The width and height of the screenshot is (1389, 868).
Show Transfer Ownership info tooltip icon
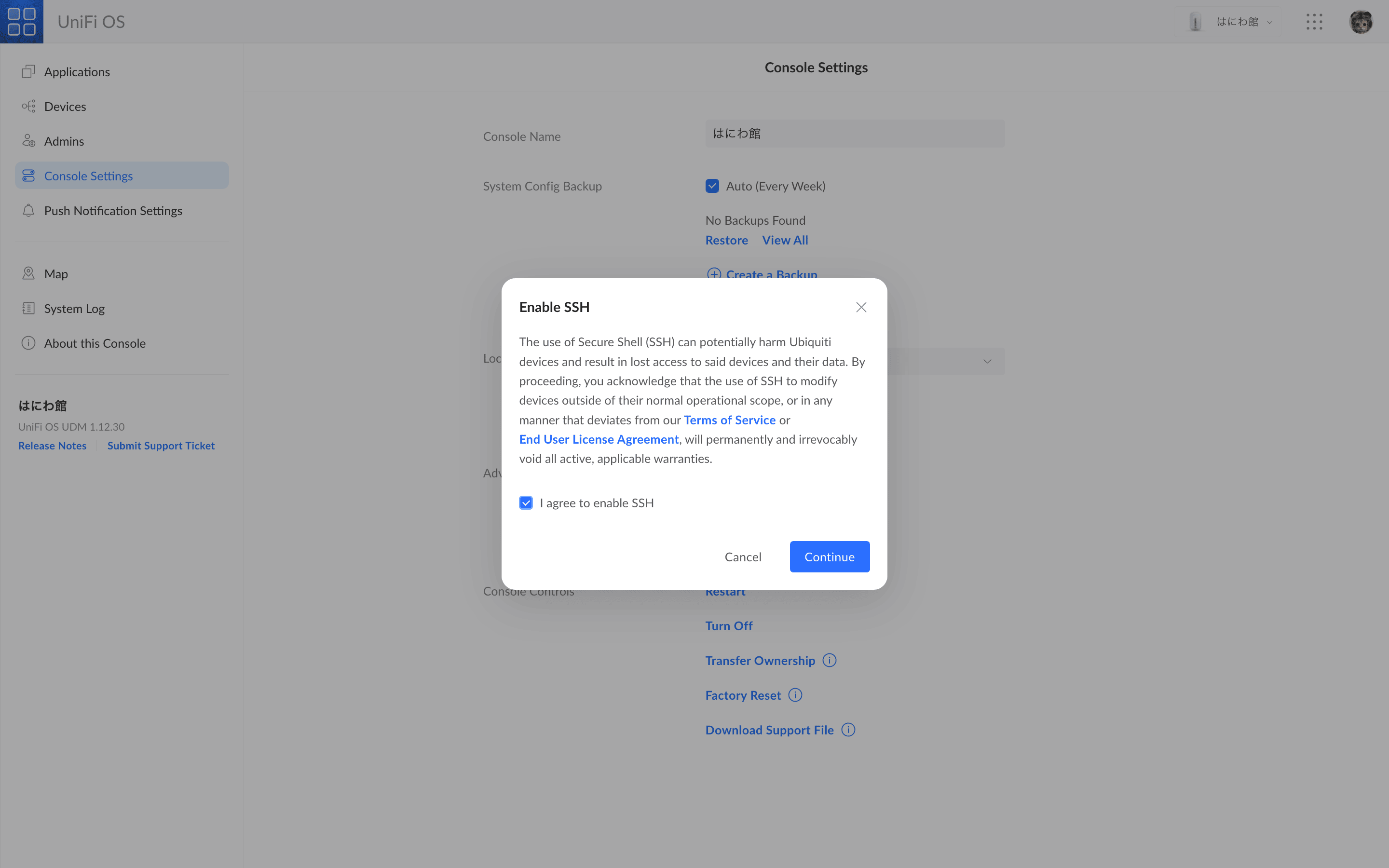829,660
